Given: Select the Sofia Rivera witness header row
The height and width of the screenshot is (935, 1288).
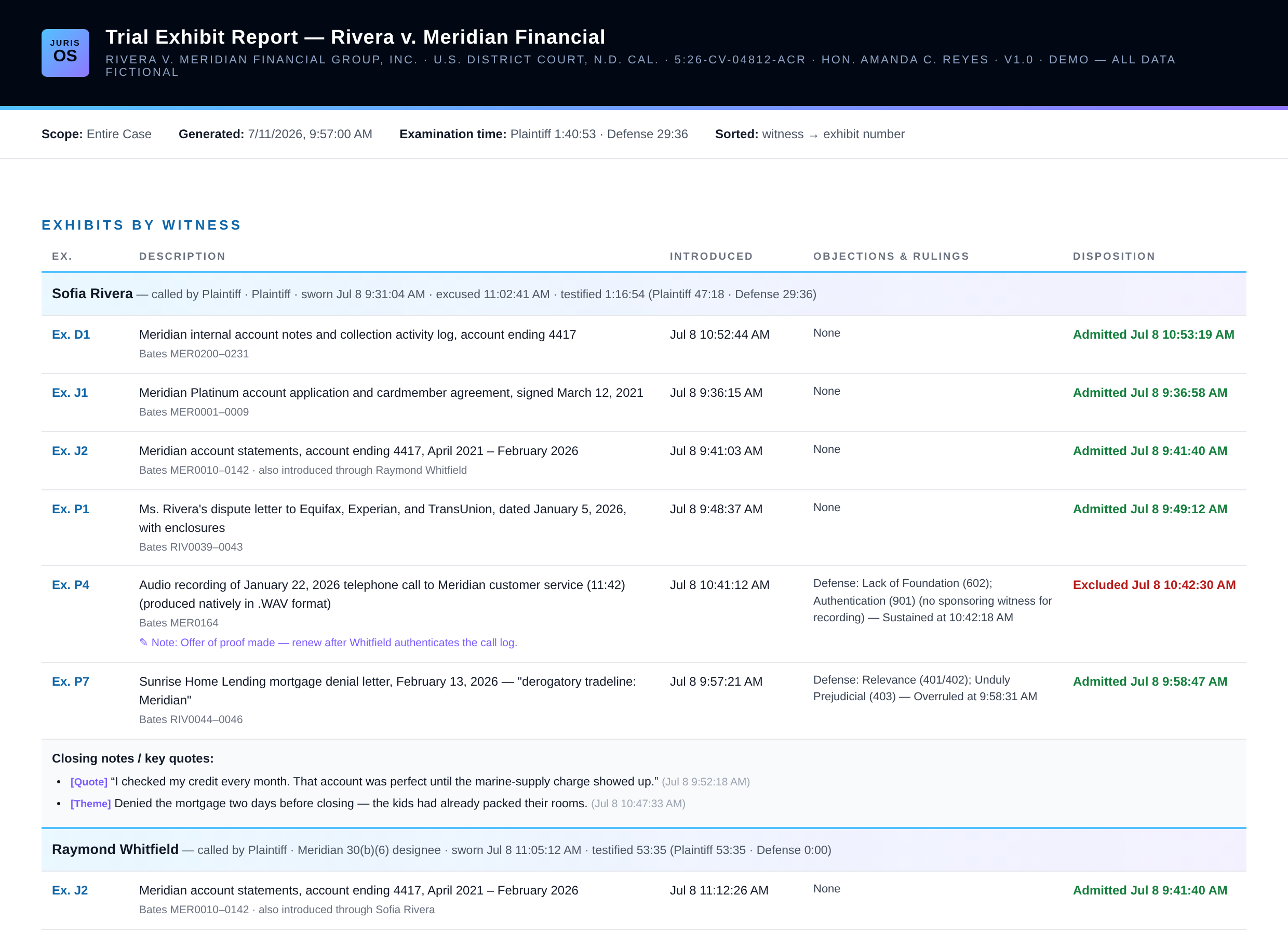Looking at the screenshot, I should click(x=644, y=294).
